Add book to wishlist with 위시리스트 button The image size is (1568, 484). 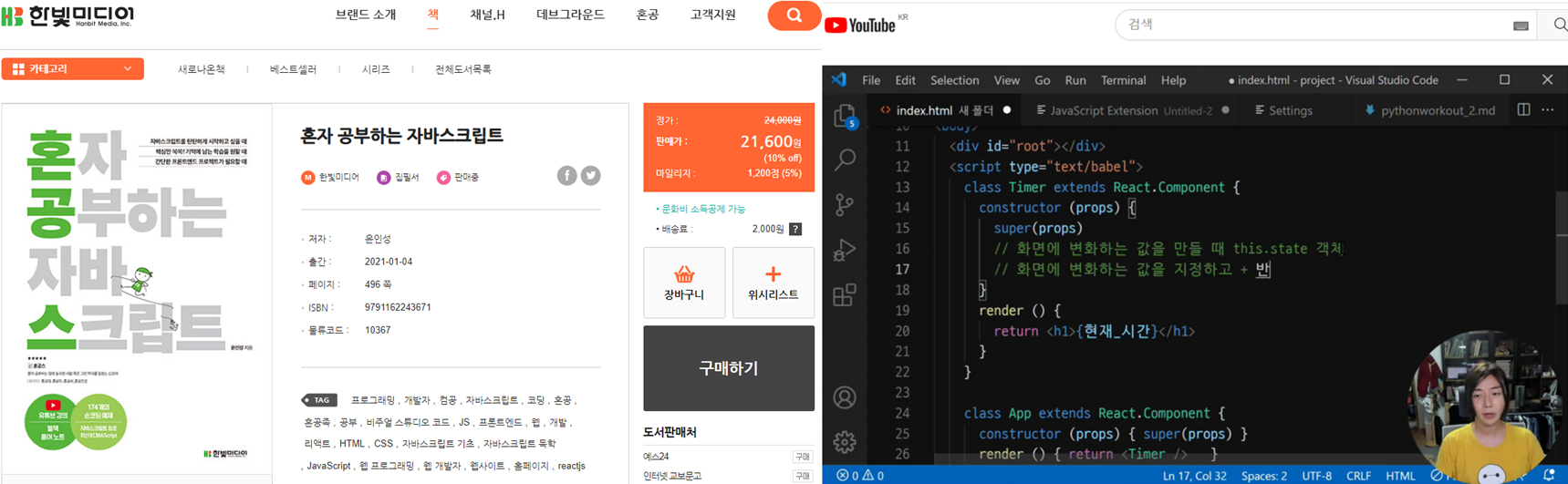coord(773,283)
